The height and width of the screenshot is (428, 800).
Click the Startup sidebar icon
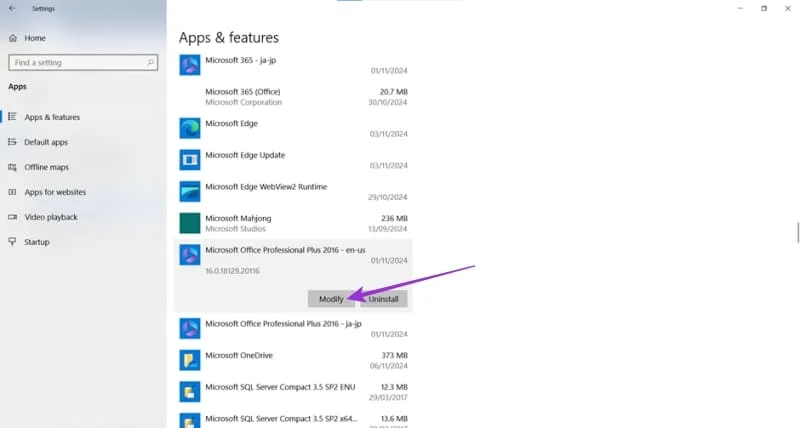12,242
